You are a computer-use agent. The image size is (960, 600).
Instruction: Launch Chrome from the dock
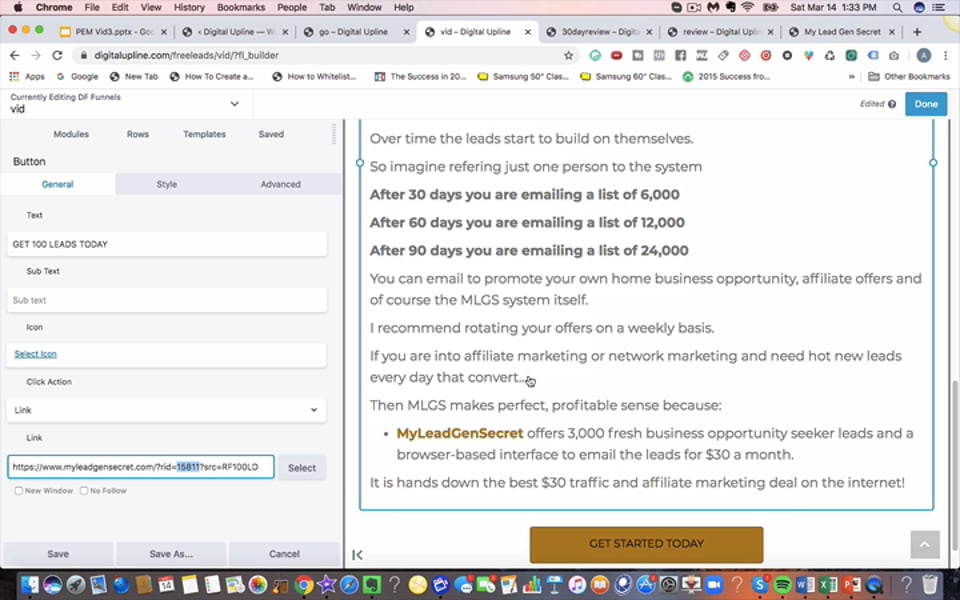tap(304, 585)
